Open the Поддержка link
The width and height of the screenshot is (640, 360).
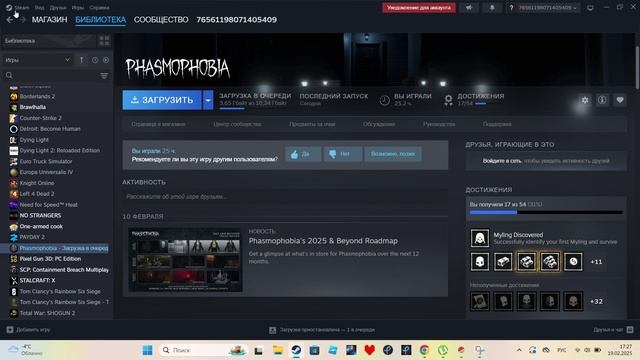(x=497, y=124)
